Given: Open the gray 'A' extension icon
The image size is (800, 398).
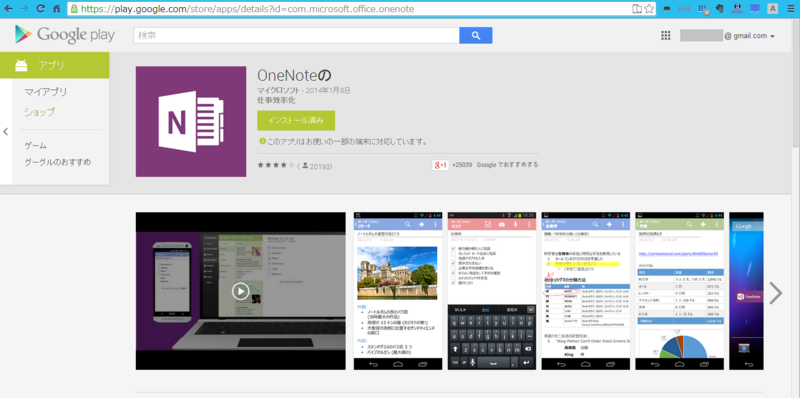Looking at the screenshot, I should click(773, 9).
